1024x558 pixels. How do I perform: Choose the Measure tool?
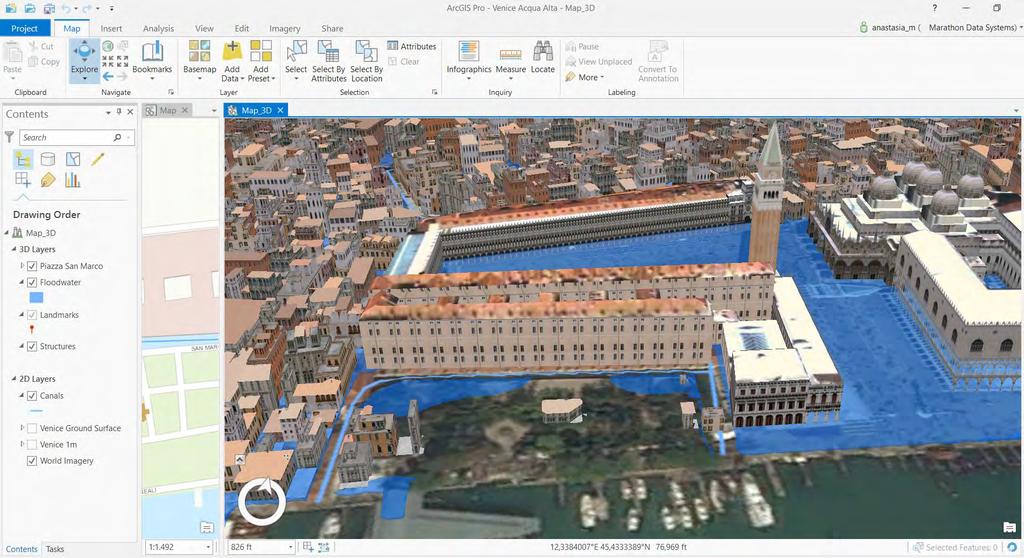(511, 59)
